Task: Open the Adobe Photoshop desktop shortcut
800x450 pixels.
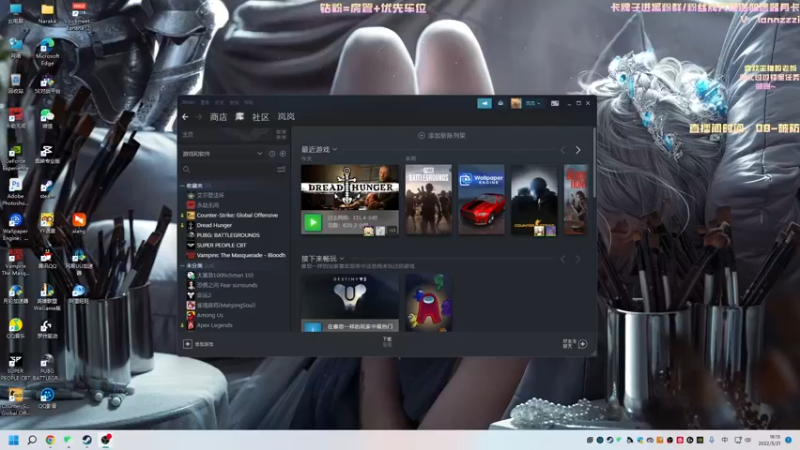Action: pos(15,192)
